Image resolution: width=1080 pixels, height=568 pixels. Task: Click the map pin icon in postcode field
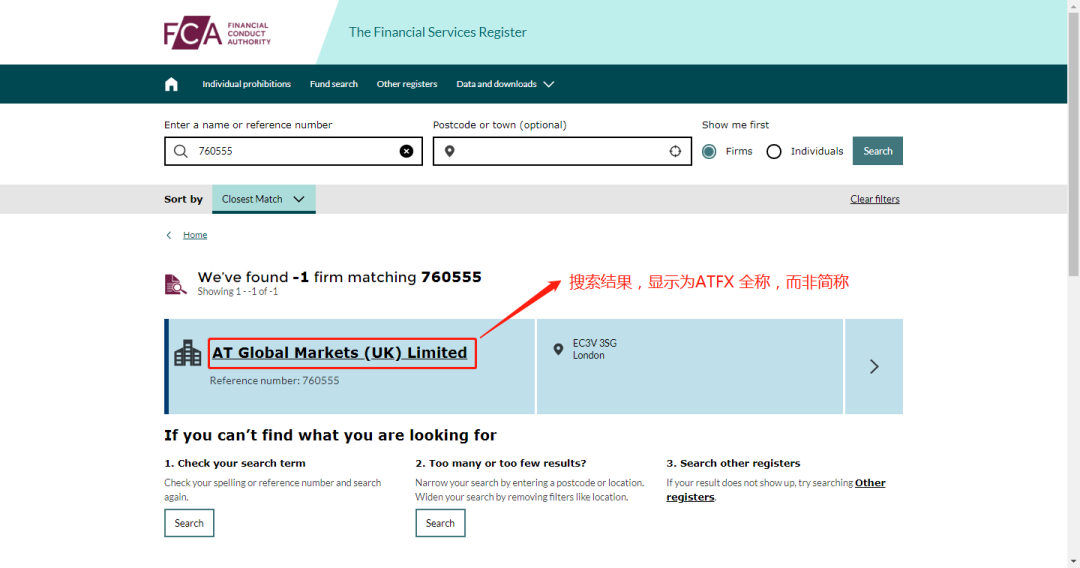[449, 151]
